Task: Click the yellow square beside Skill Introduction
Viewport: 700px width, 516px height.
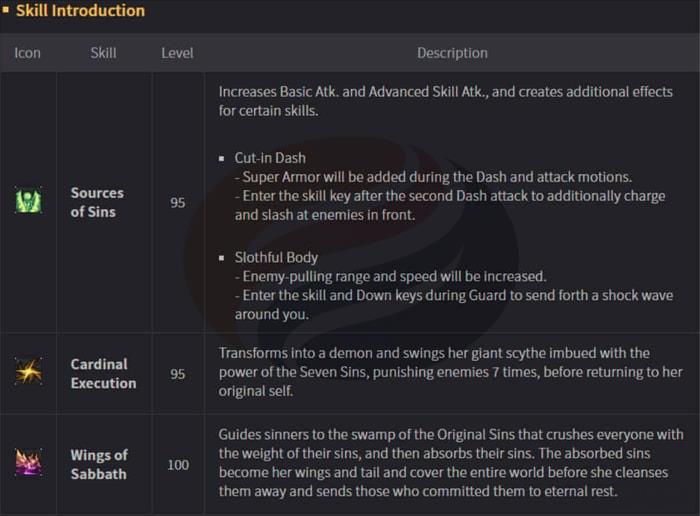Action: [x=6, y=11]
